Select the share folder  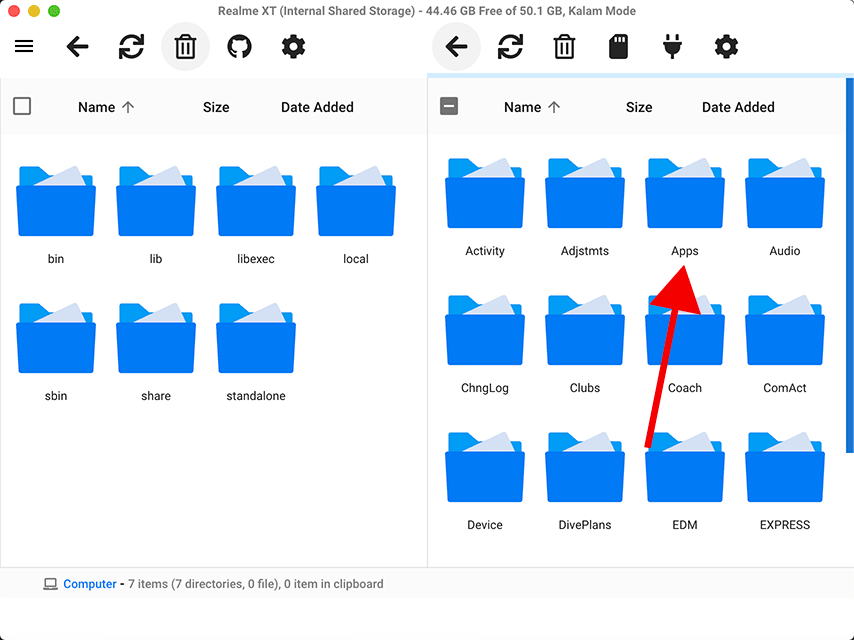click(x=156, y=352)
